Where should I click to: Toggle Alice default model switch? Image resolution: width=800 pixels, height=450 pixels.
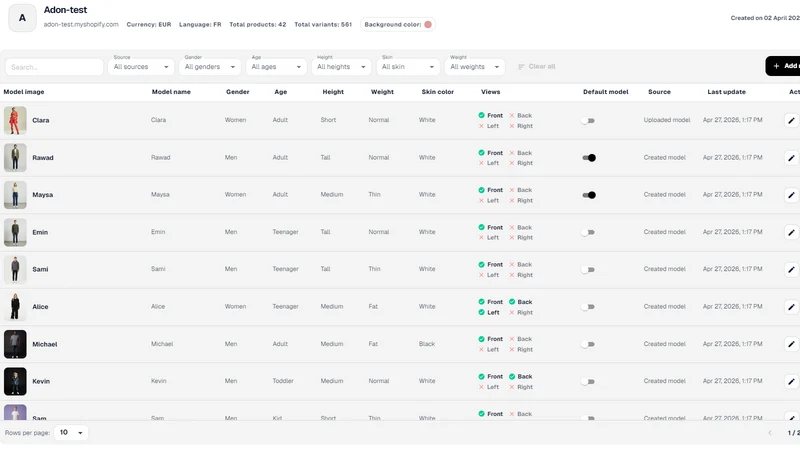click(x=588, y=307)
